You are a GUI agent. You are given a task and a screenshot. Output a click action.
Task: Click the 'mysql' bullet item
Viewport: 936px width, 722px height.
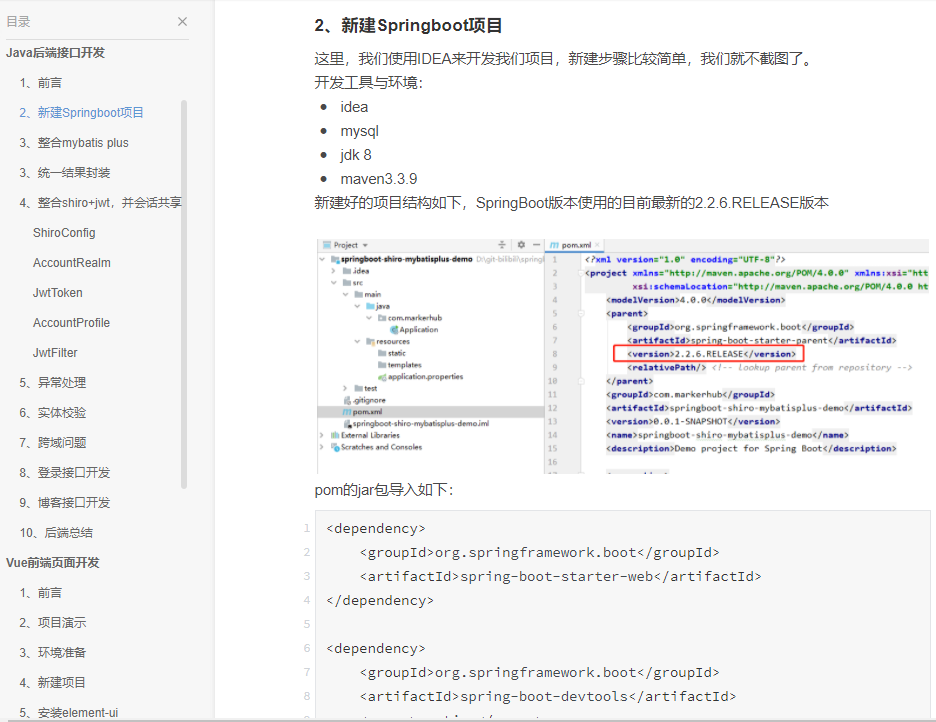tap(359, 131)
